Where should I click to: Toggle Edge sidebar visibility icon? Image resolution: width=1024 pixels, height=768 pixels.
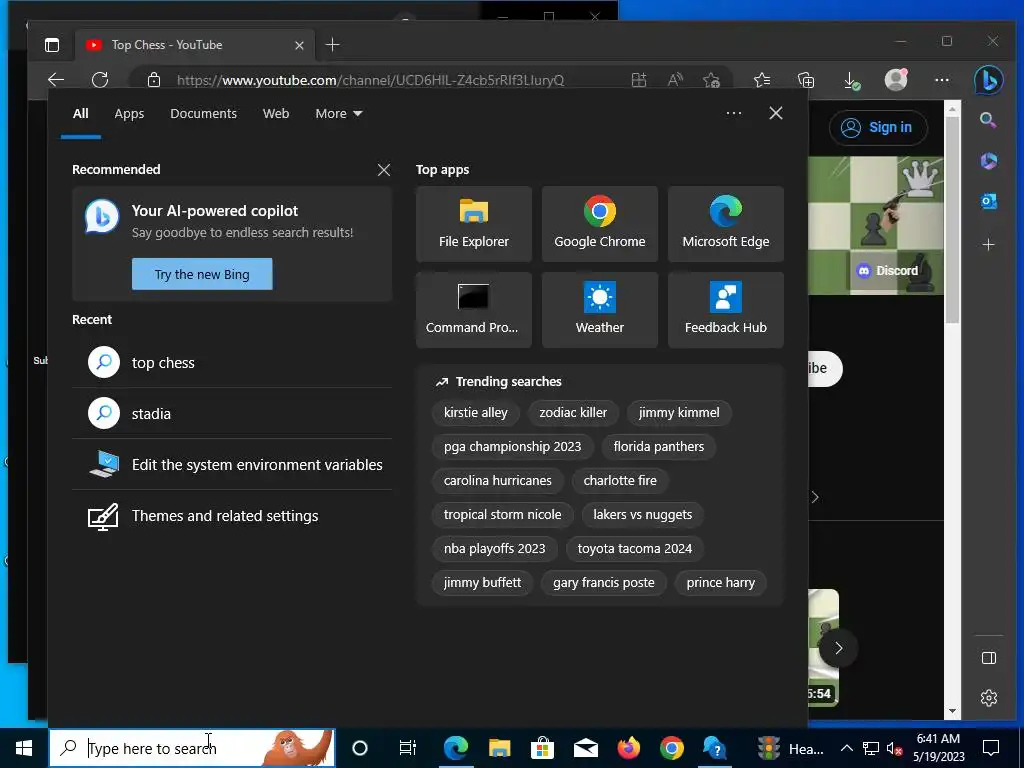[989, 658]
